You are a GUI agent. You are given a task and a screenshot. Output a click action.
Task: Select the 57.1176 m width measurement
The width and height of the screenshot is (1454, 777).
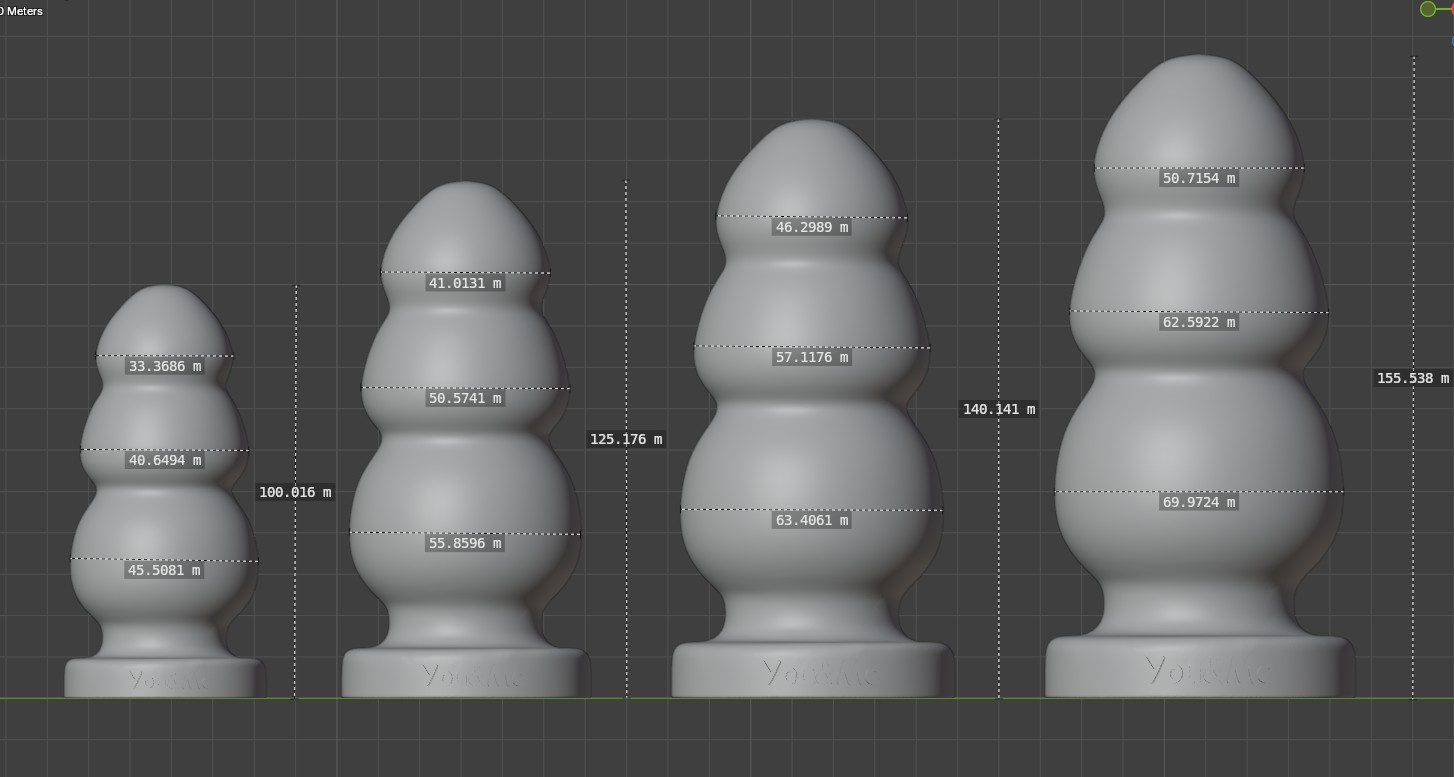tap(811, 358)
